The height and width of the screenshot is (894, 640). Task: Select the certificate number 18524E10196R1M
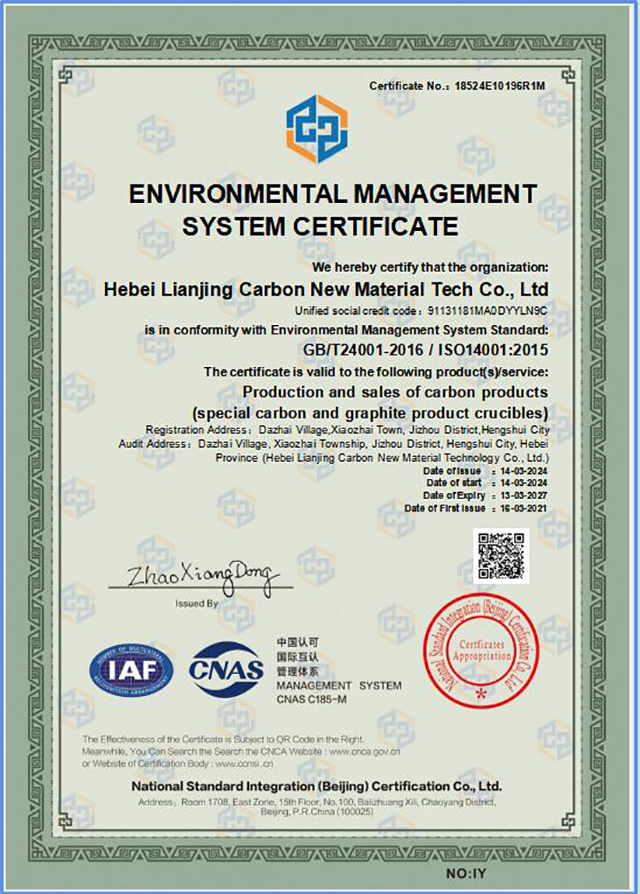(500, 87)
